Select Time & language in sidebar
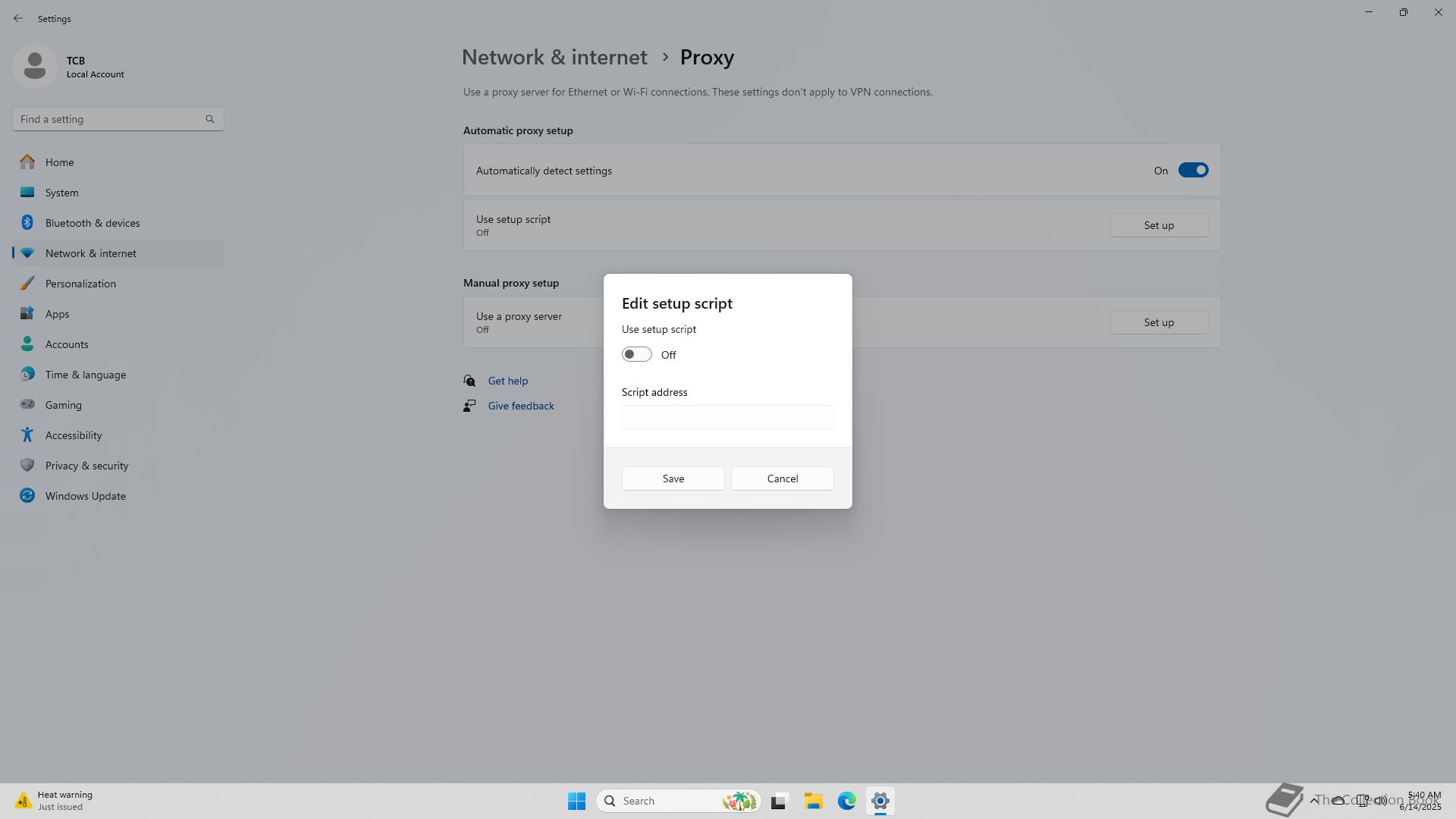 point(85,375)
